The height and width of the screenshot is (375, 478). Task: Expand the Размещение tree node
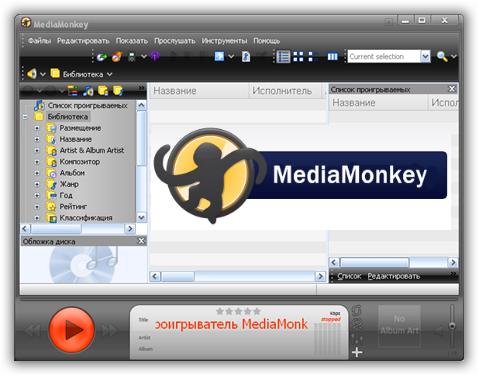pyautogui.click(x=37, y=128)
